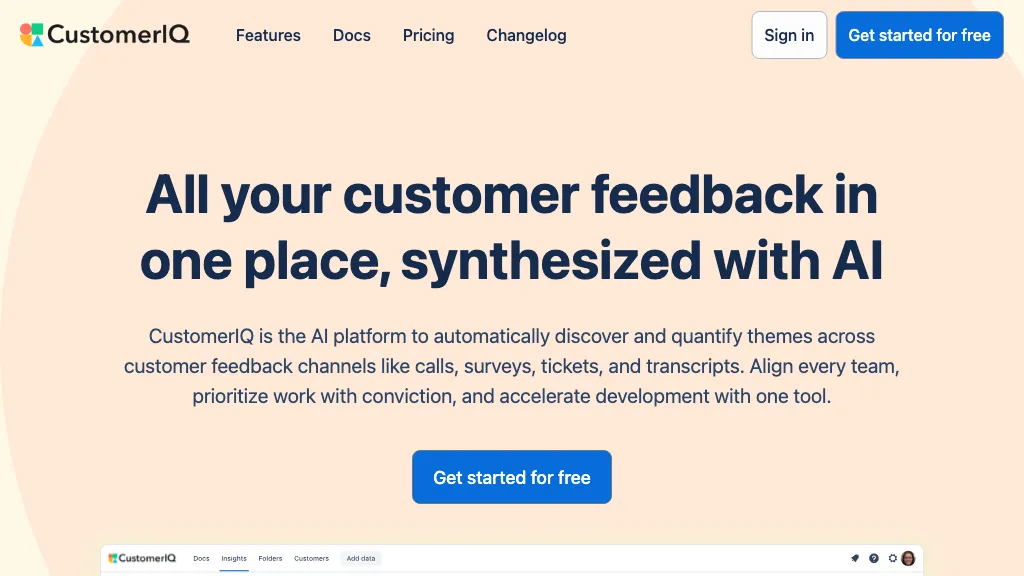Open the Features page

[268, 35]
